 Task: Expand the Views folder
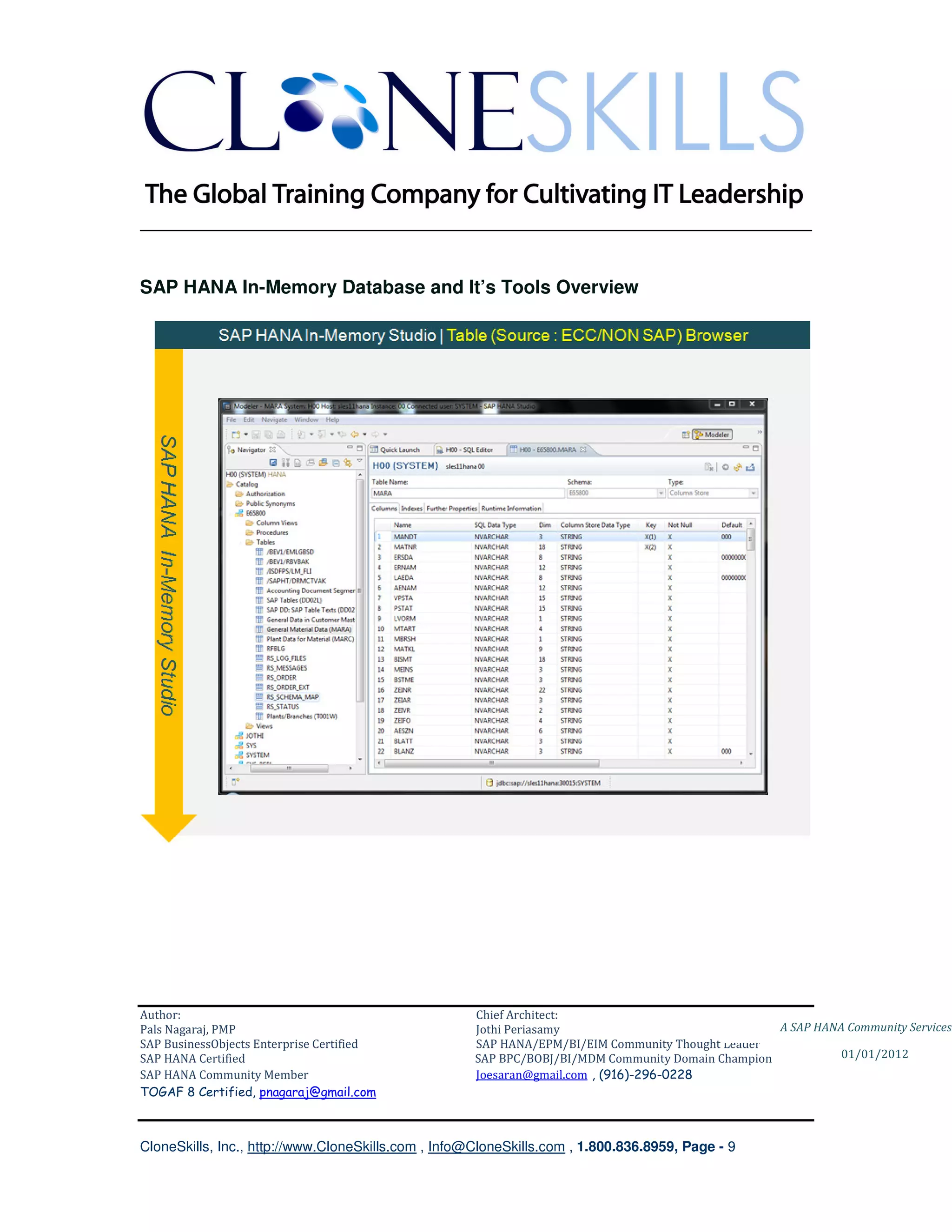point(259,726)
